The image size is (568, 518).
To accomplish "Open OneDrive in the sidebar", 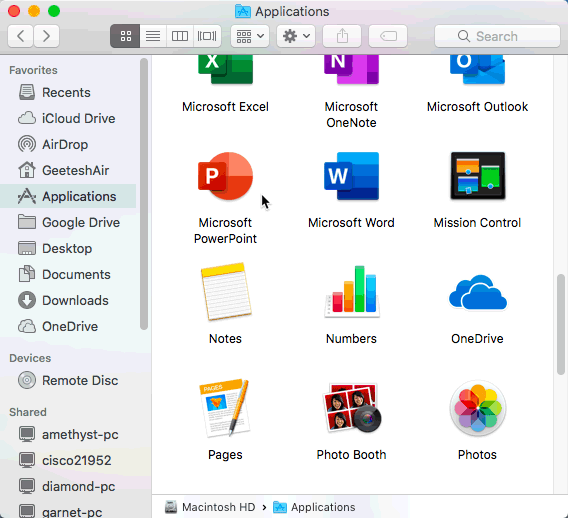I will (68, 326).
